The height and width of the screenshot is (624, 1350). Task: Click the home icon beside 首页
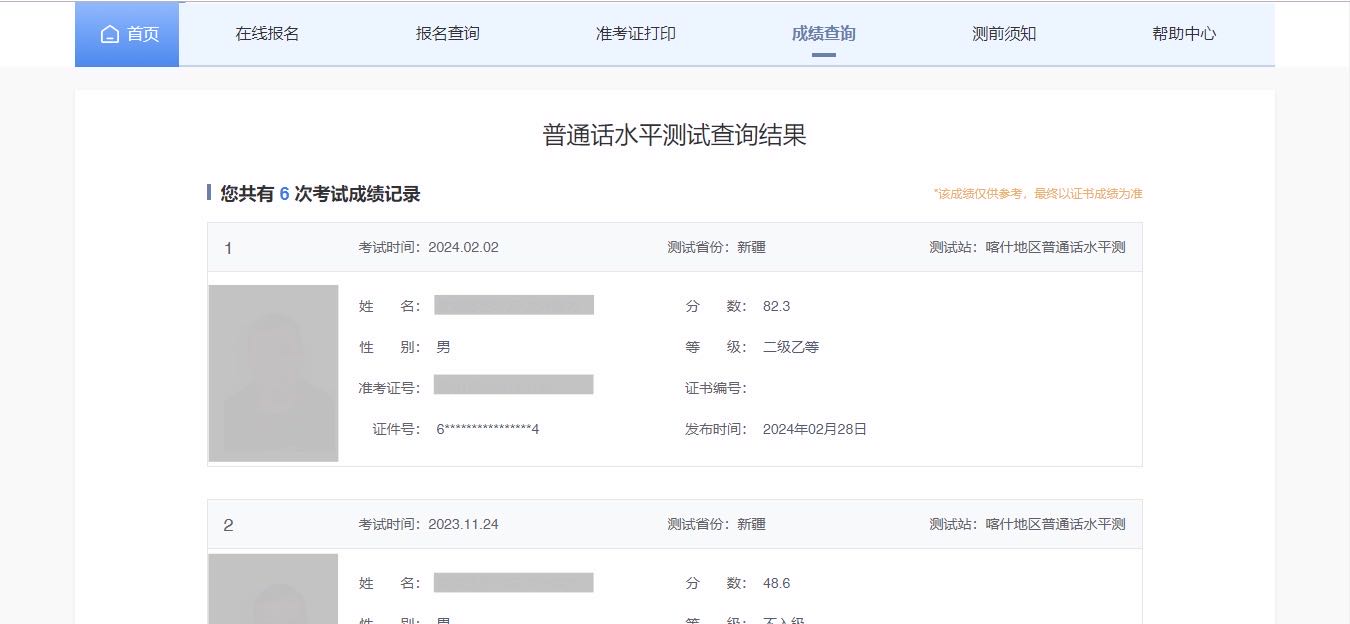[110, 34]
